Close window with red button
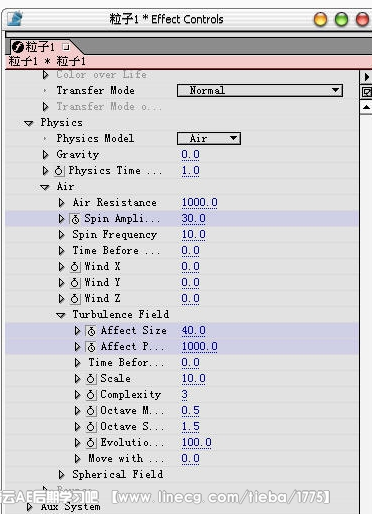The image size is (372, 514). pos(362,19)
